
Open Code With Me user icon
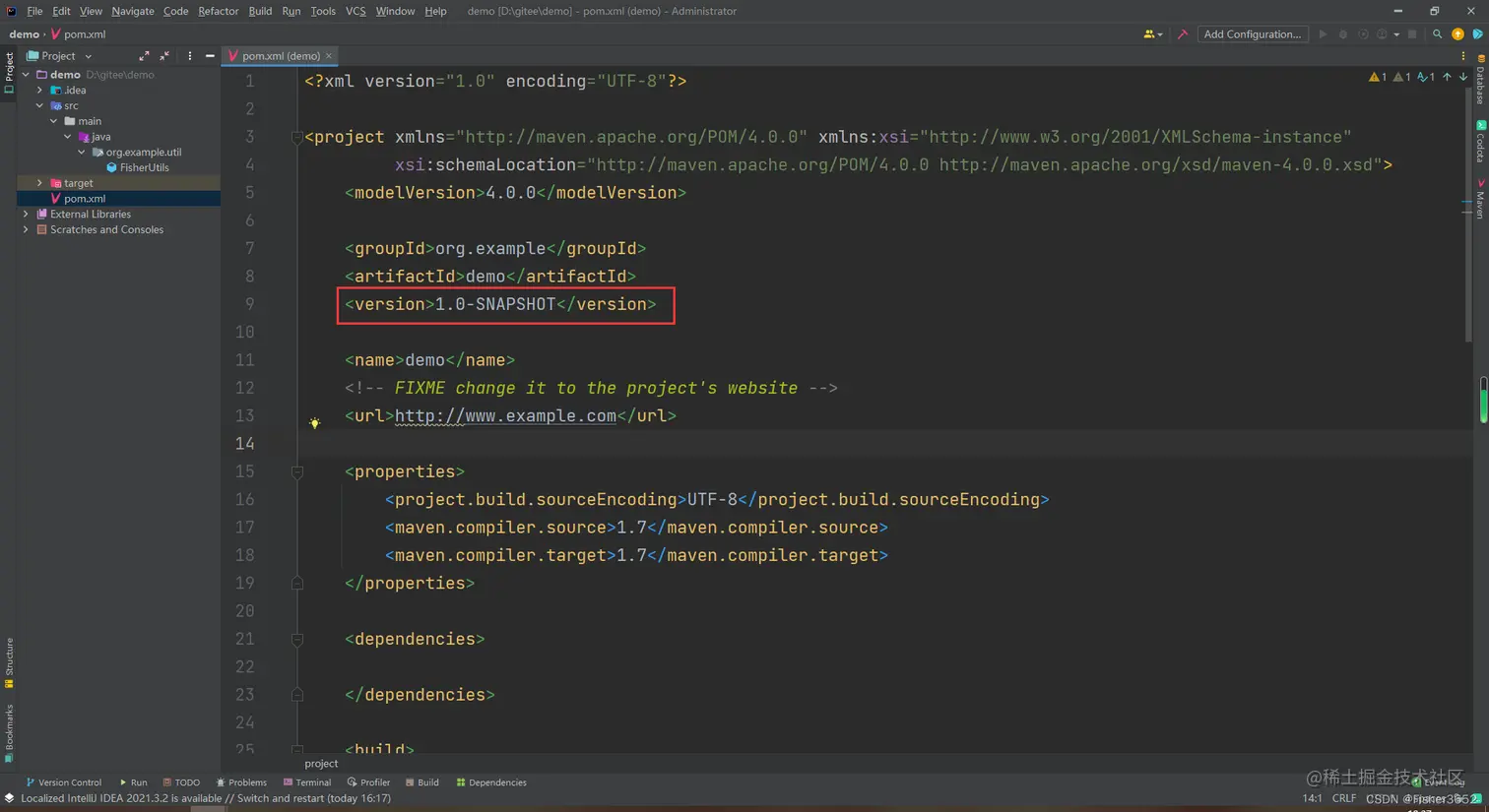1151,34
